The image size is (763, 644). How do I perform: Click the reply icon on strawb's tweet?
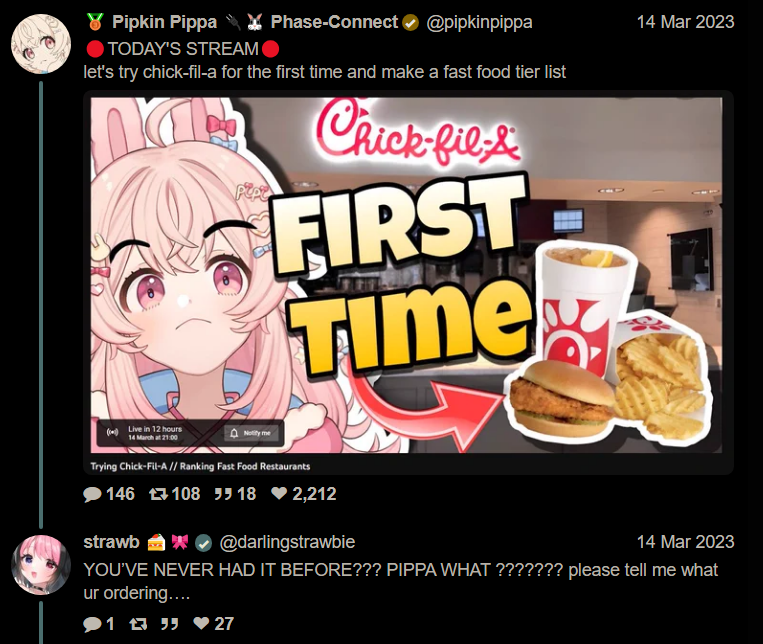(x=93, y=623)
